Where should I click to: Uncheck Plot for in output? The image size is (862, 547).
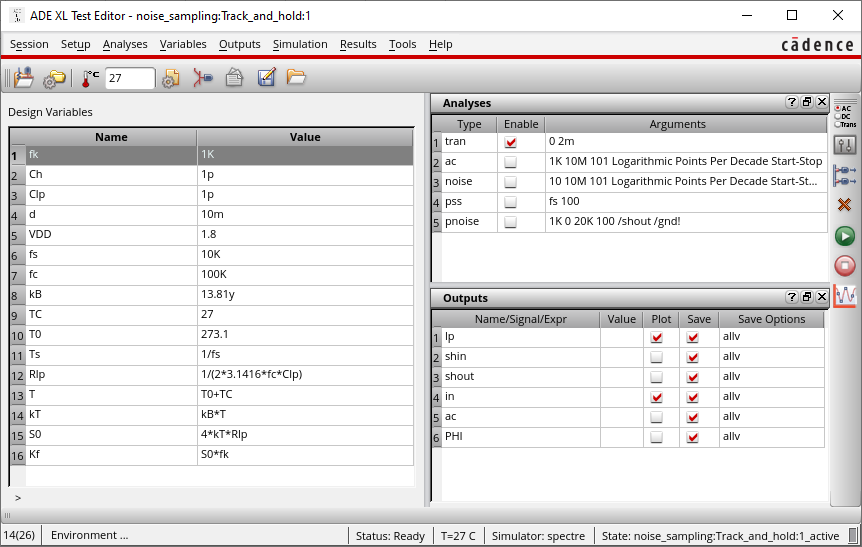pyautogui.click(x=656, y=397)
